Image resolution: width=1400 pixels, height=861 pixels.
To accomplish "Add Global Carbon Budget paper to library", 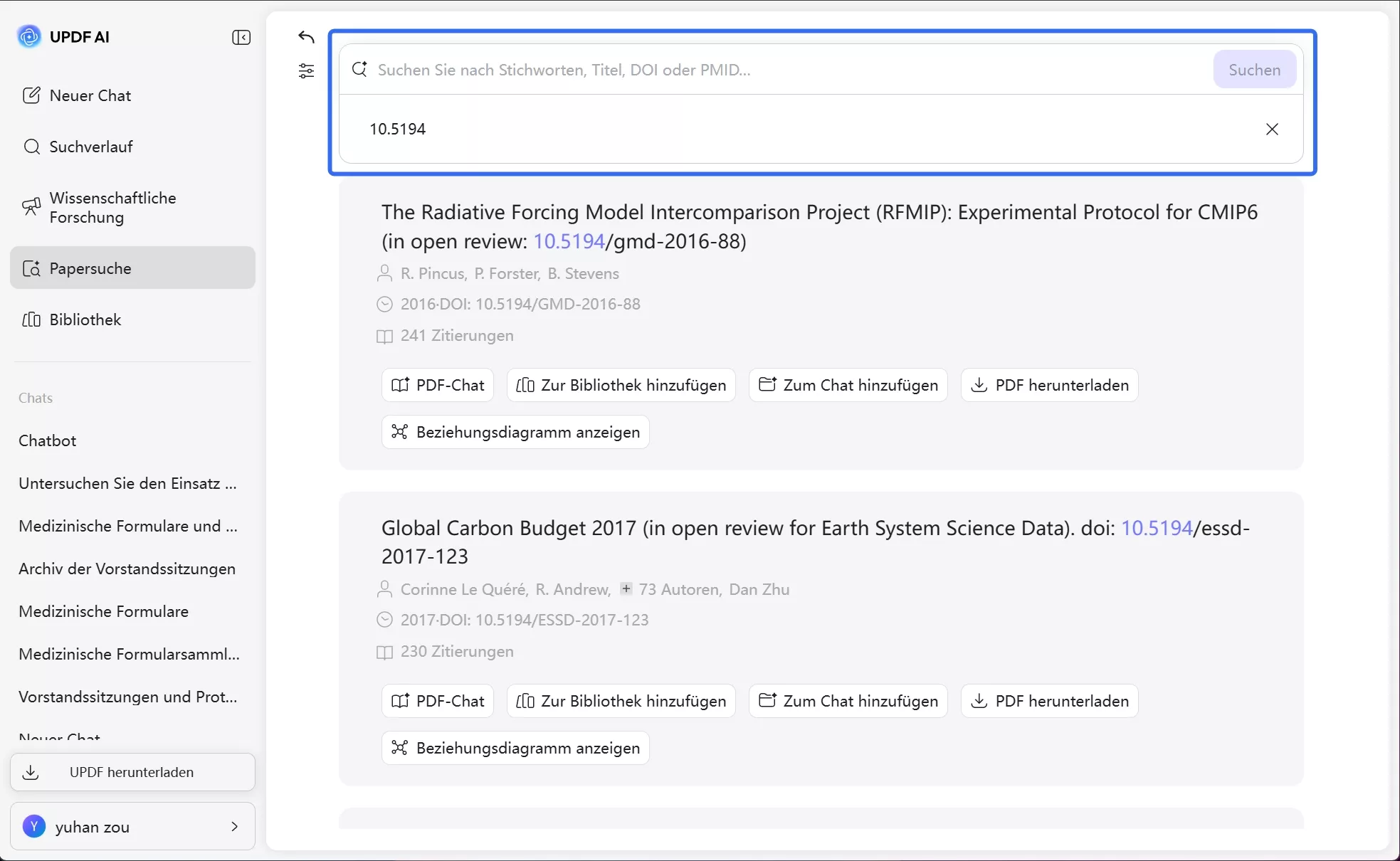I will tap(621, 701).
